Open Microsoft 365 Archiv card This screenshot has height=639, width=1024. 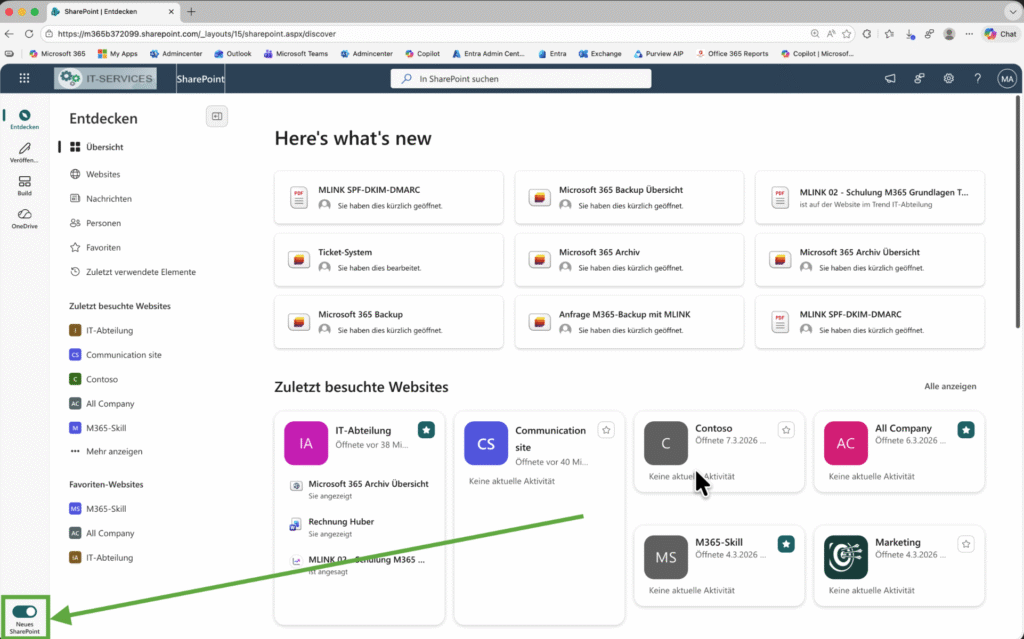(x=629, y=259)
